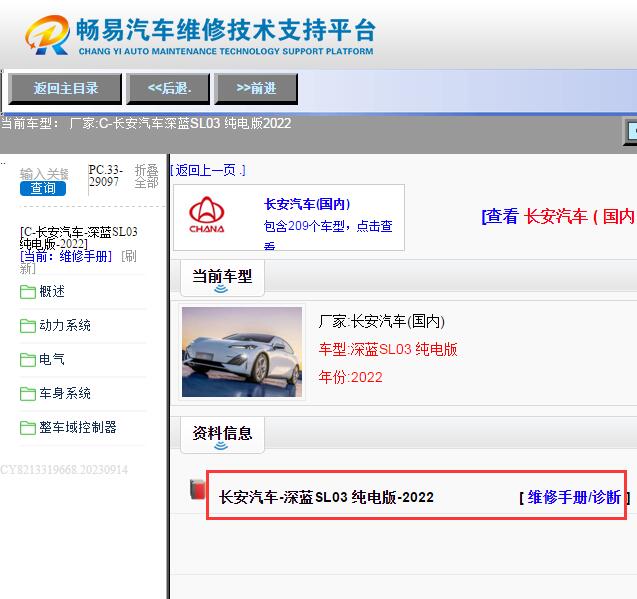Go back with <<后退 button
The height and width of the screenshot is (599, 637).
(x=168, y=89)
